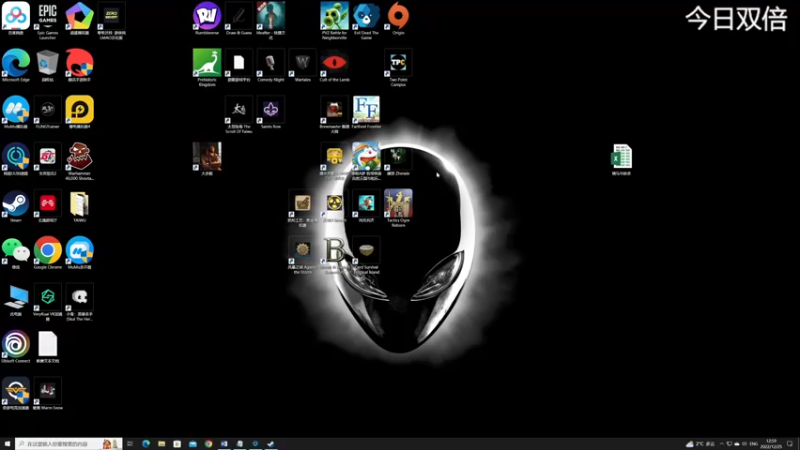Launch the Soul The Hero shortcut
800x450 pixels.
[x=80, y=302]
